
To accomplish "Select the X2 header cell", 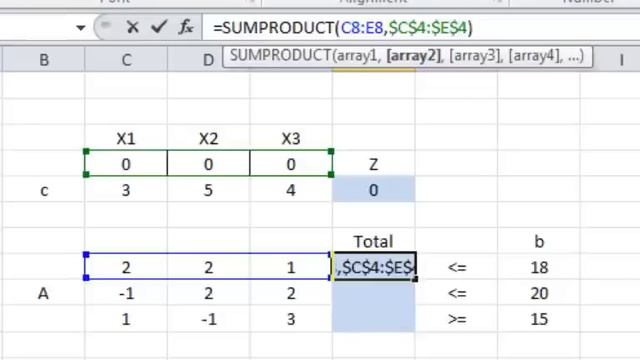I will tap(208, 138).
